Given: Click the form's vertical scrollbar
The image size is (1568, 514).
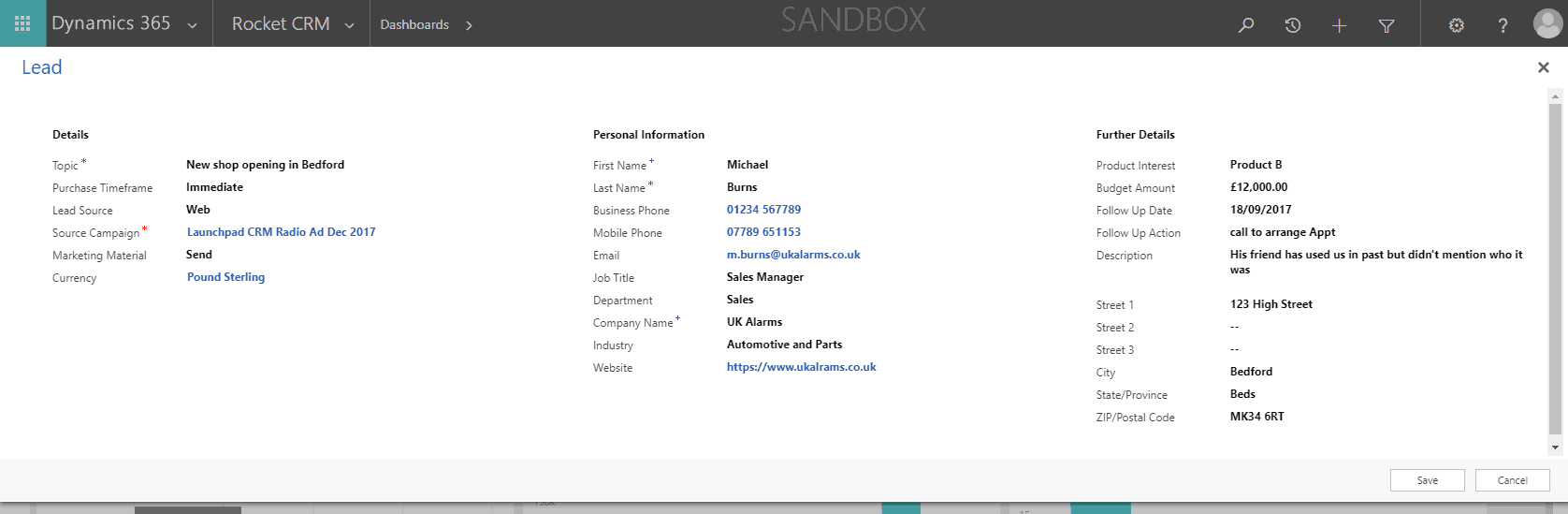Looking at the screenshot, I should [1555, 272].
